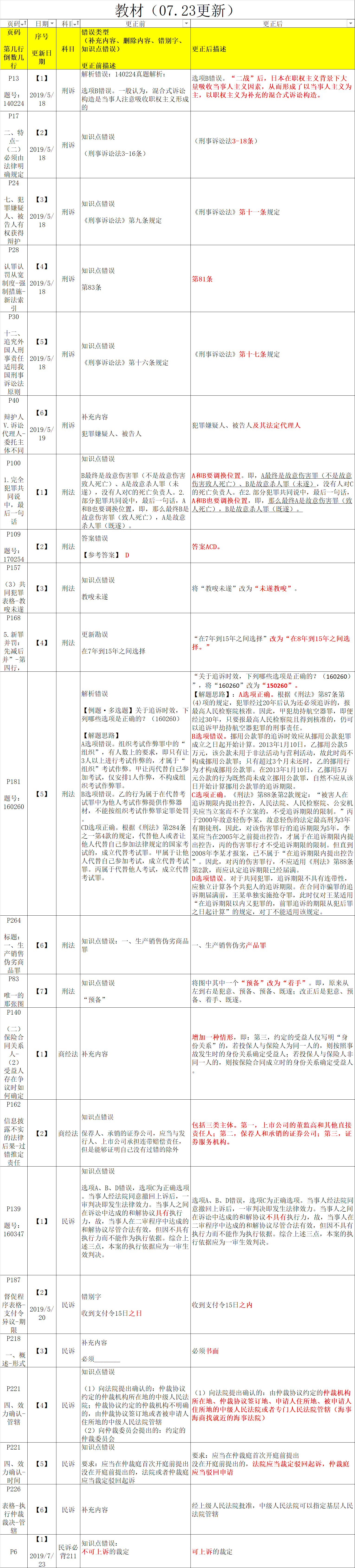Screen dimensions: 355x1568
Task: Select the 商经法 cell in the P162 row
Action: pos(68,1133)
